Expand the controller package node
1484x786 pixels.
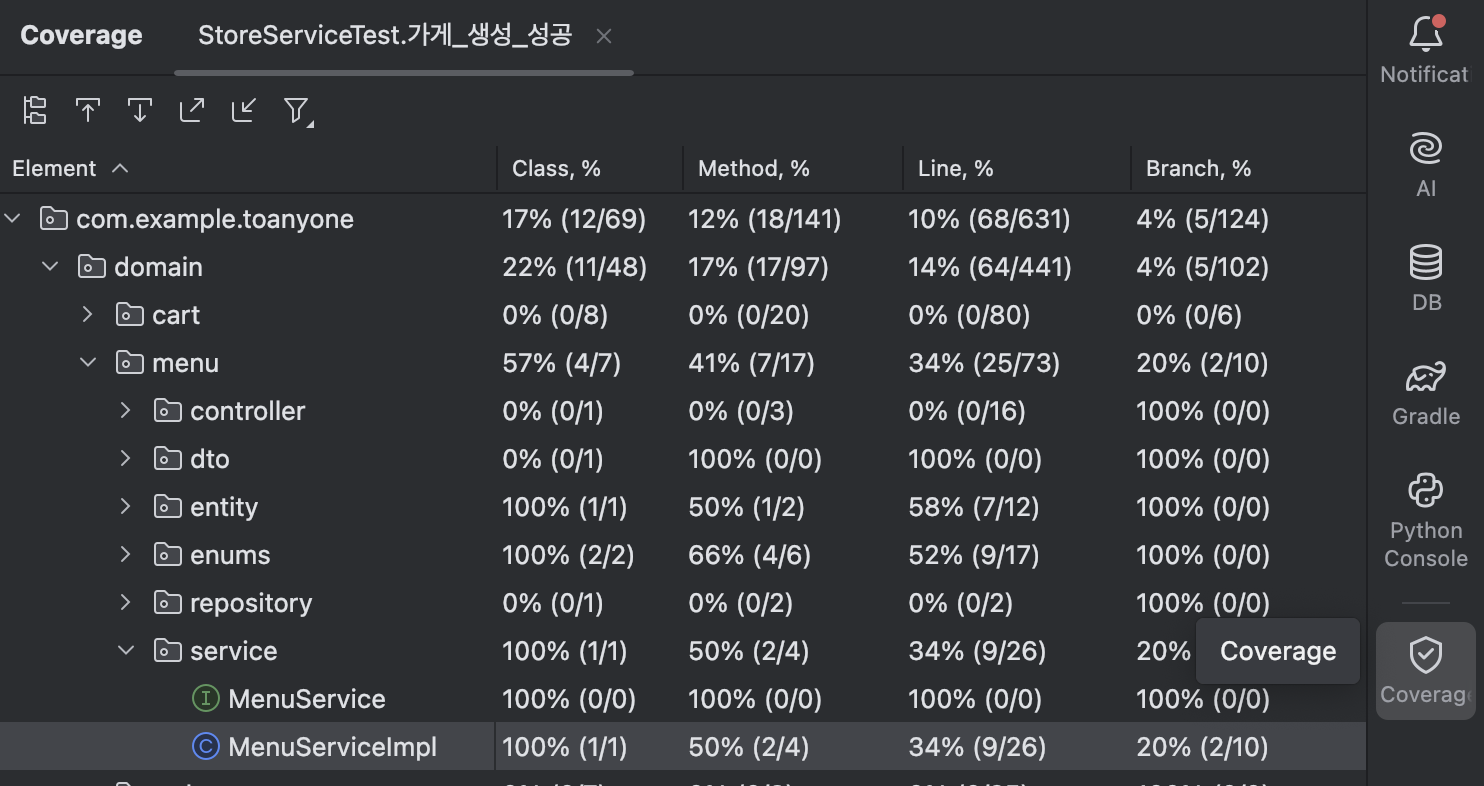pyautogui.click(x=126, y=410)
